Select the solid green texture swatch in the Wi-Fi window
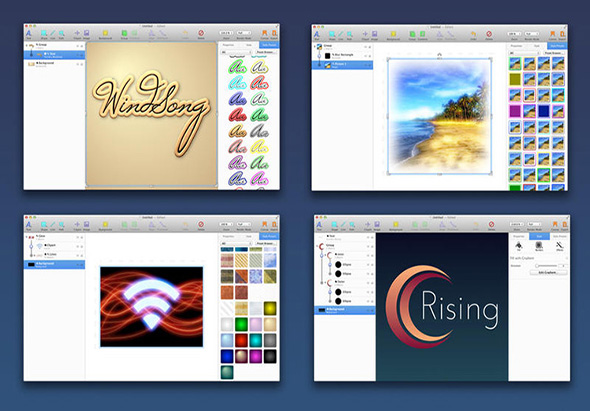 (x=241, y=324)
